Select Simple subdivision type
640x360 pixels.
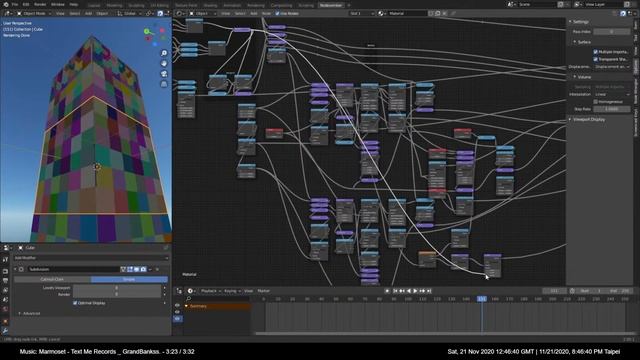(129, 280)
